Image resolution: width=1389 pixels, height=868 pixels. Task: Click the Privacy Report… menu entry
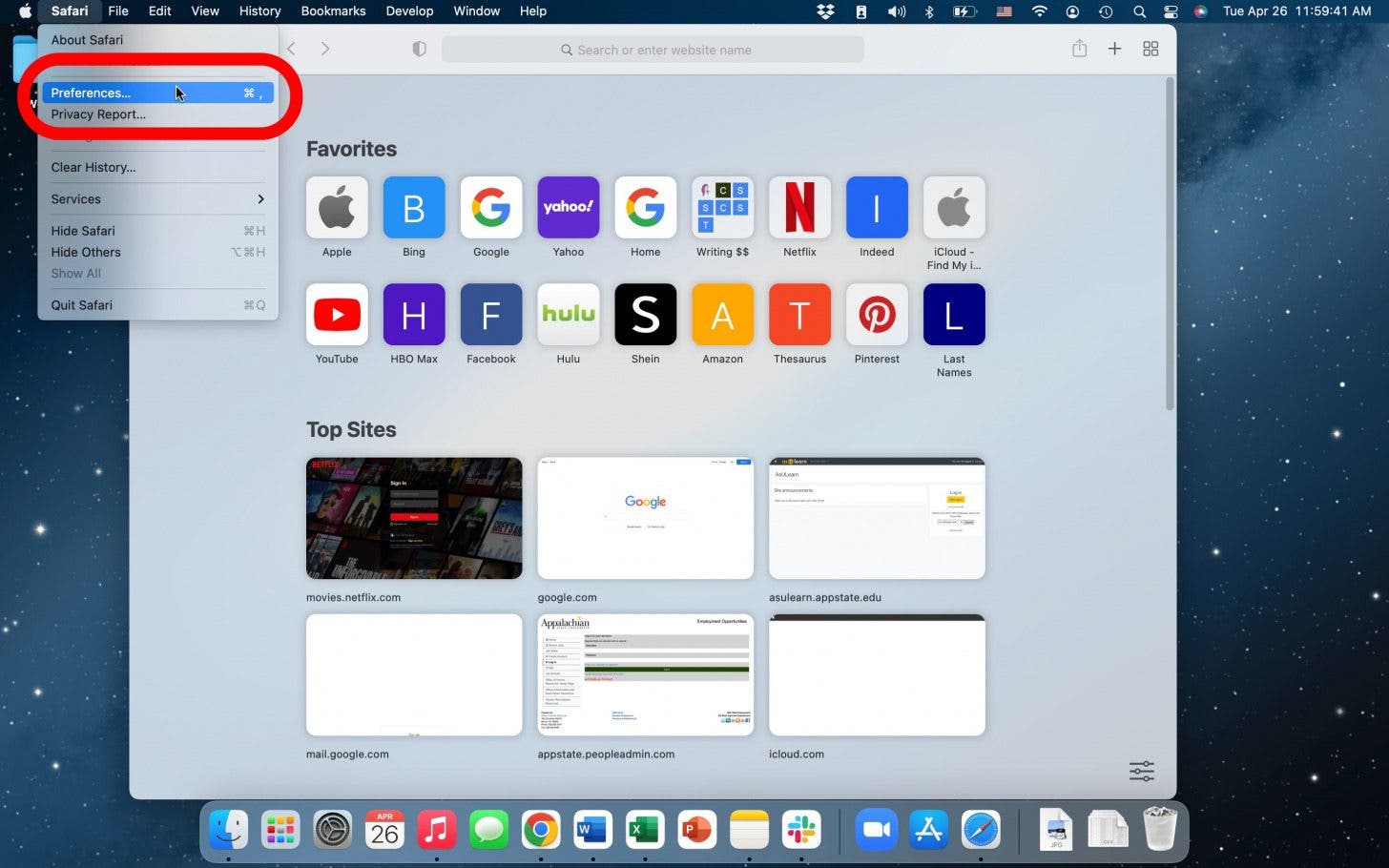coord(98,114)
